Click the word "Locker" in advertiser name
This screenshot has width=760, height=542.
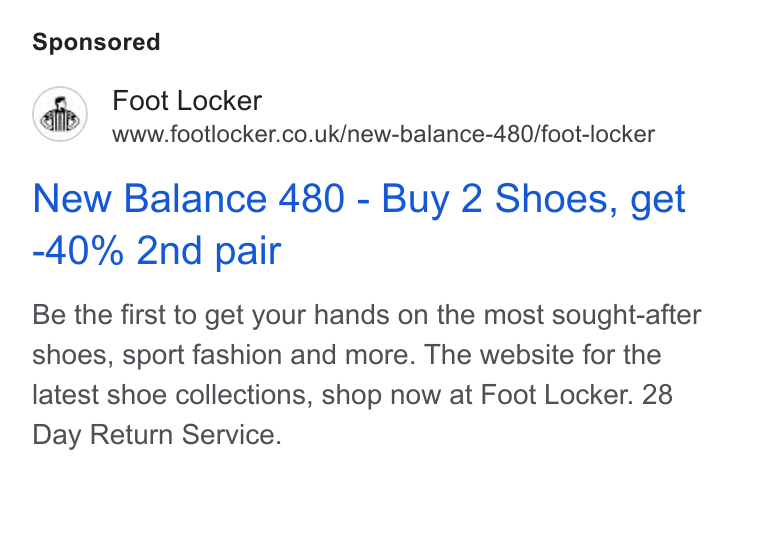click(x=220, y=100)
